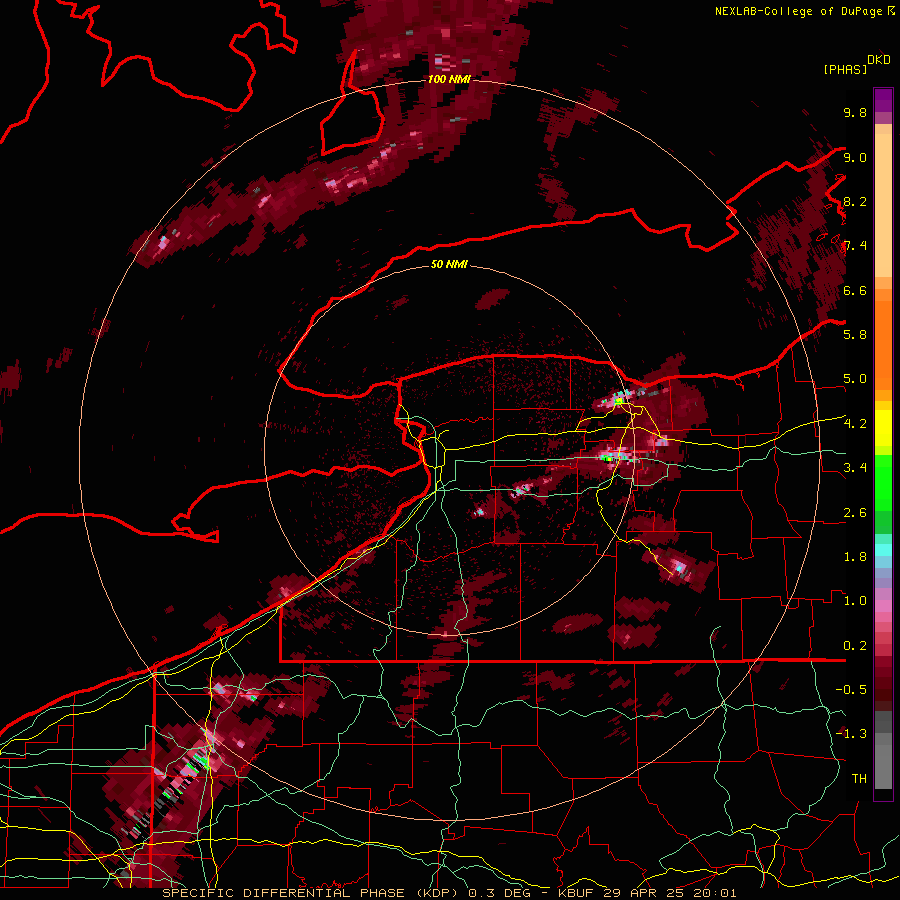Select the 0.2 value on the color scale

pyautogui.click(x=855, y=646)
